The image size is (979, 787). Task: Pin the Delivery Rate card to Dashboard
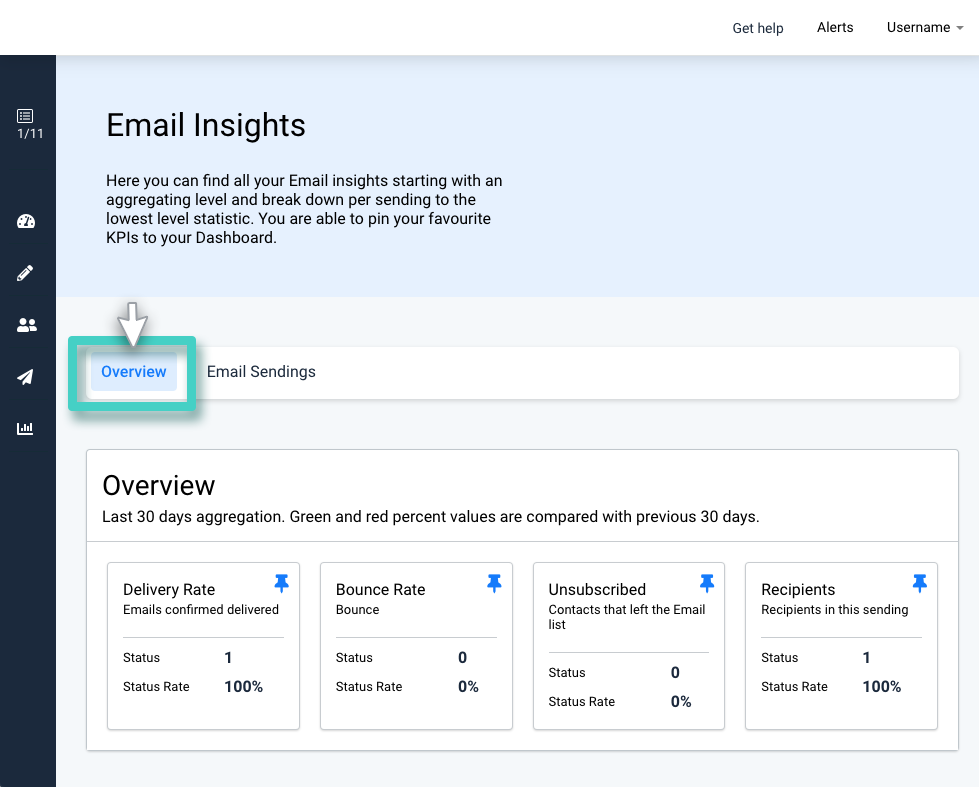pos(282,583)
